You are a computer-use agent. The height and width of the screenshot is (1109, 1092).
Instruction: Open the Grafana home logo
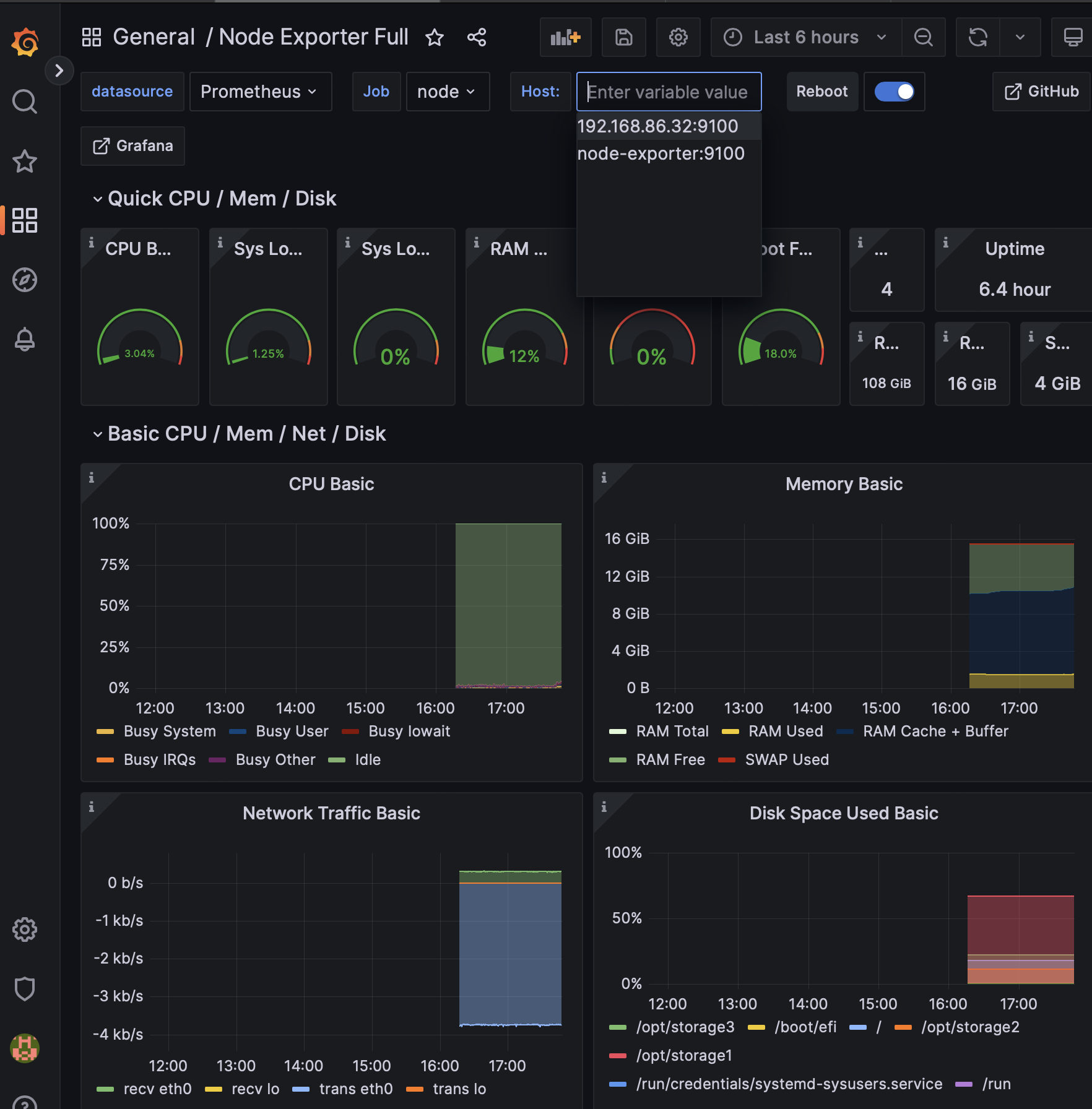click(25, 41)
